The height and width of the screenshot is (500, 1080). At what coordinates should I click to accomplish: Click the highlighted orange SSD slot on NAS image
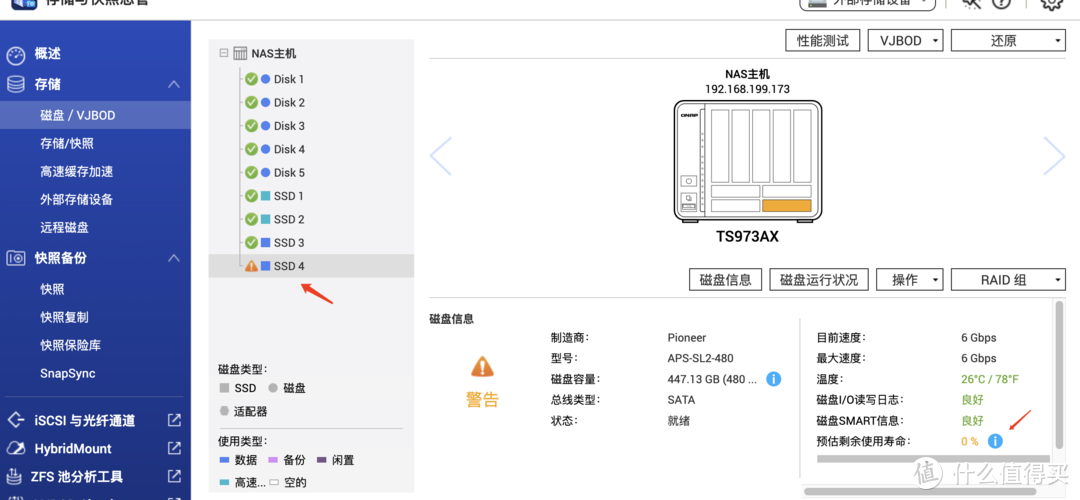tap(787, 205)
